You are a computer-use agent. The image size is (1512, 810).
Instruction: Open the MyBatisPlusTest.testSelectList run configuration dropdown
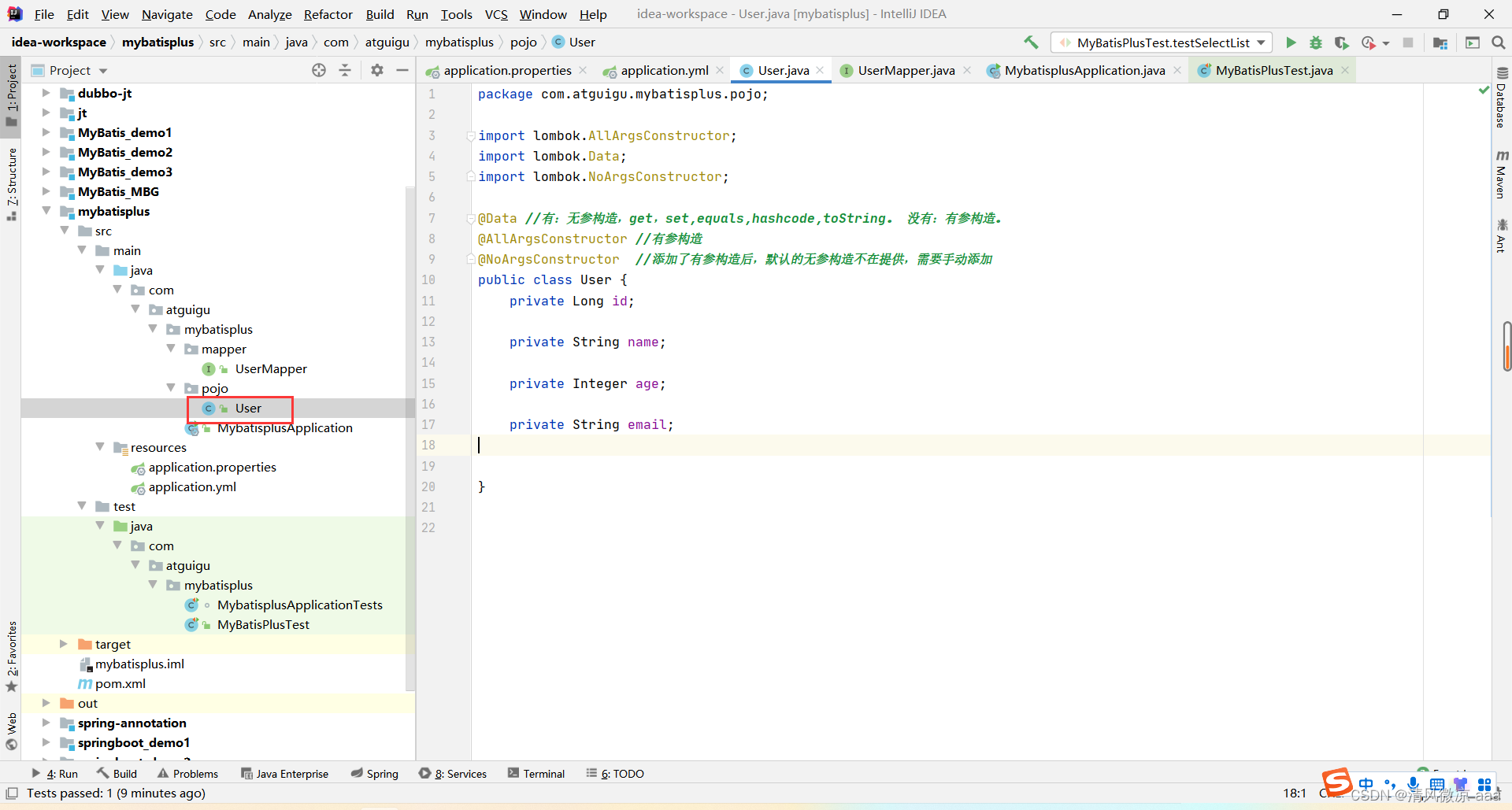[x=1162, y=43]
